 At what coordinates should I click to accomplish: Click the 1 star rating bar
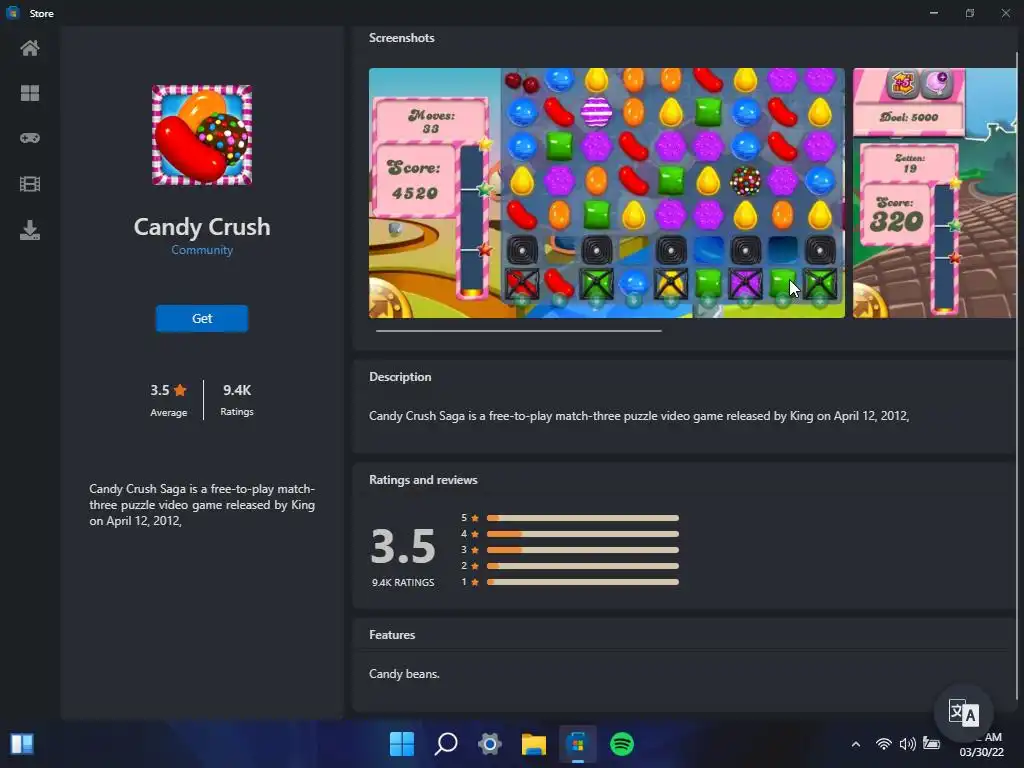(583, 582)
